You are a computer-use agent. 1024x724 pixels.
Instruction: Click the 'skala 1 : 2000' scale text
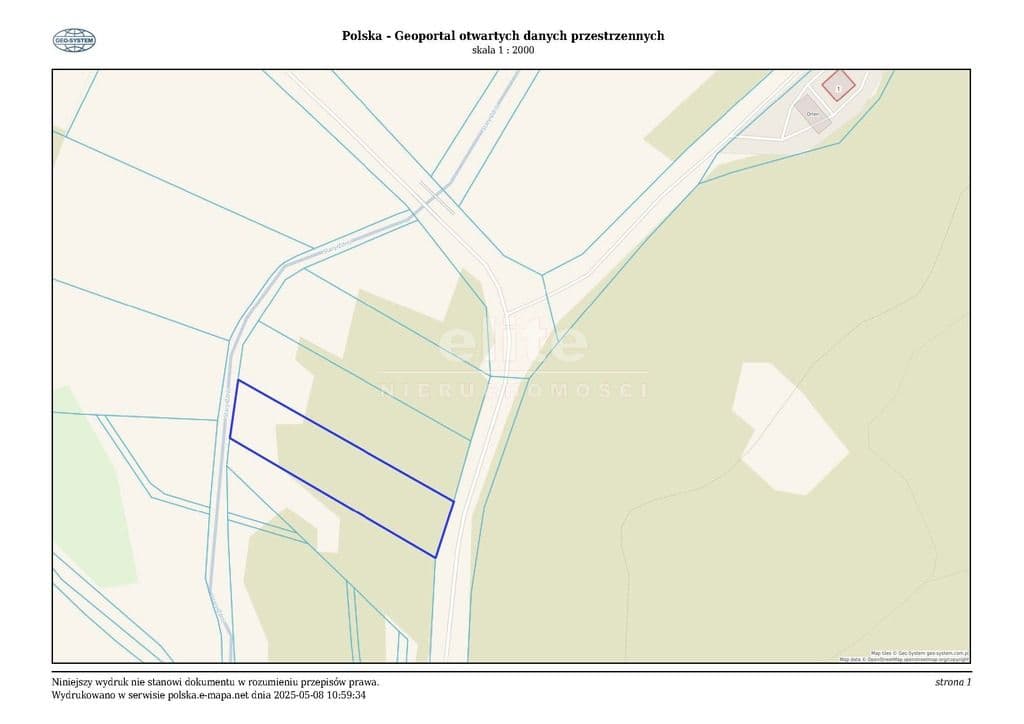point(503,50)
